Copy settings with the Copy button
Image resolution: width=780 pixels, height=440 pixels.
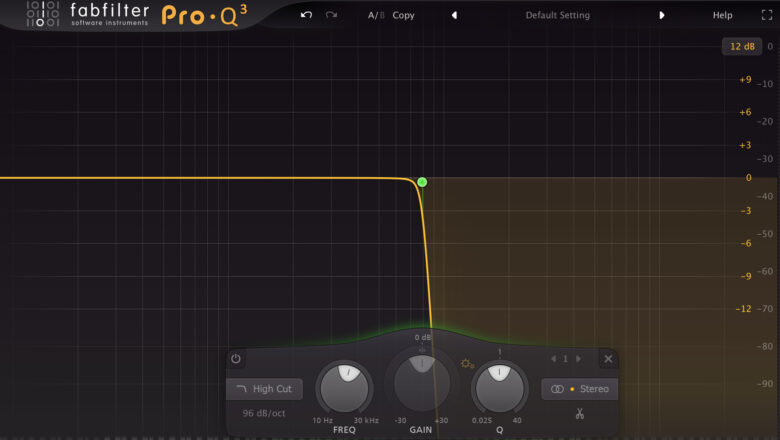(x=403, y=15)
